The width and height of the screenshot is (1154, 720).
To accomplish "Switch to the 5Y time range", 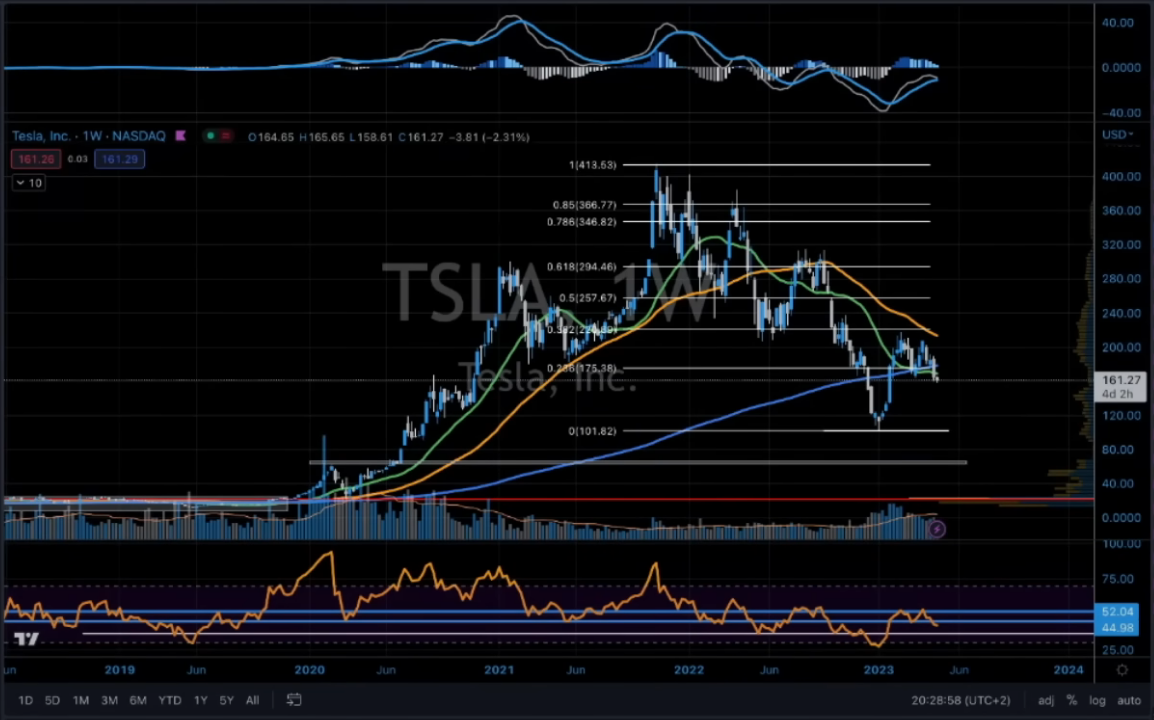I will coord(227,700).
